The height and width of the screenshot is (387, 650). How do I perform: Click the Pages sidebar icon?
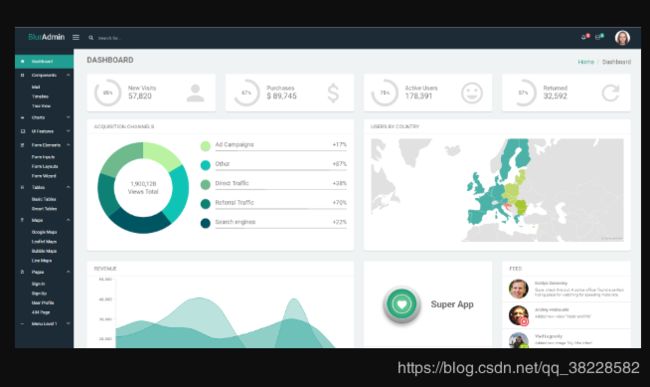coord(22,272)
